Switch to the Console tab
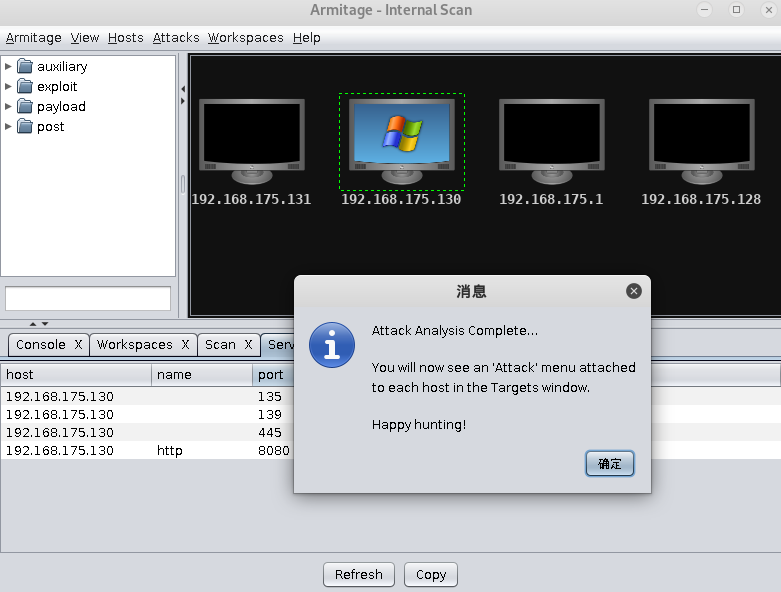Screen dimensions: 781x592 [41, 345]
